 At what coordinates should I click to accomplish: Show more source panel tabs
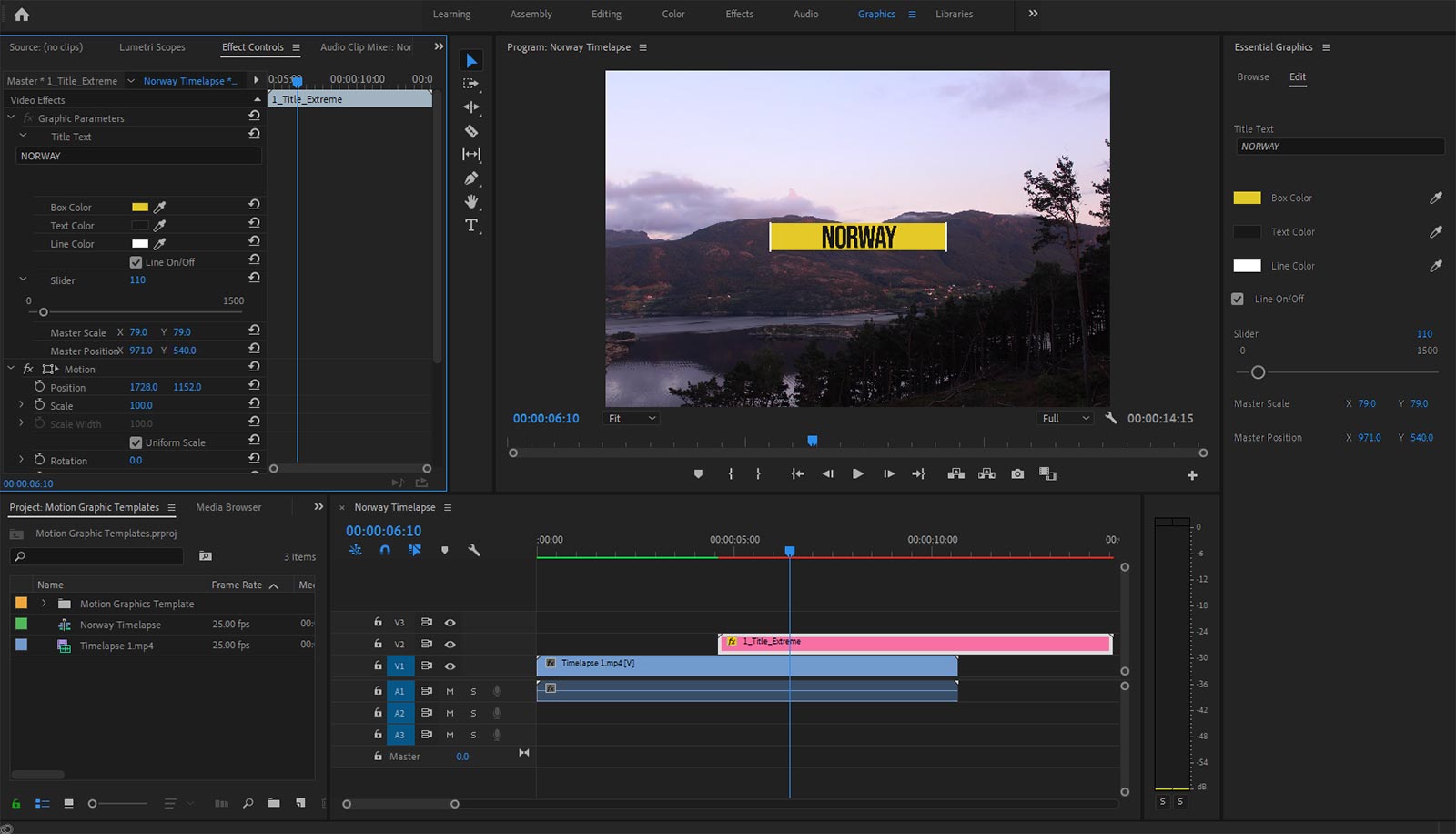pyautogui.click(x=439, y=46)
